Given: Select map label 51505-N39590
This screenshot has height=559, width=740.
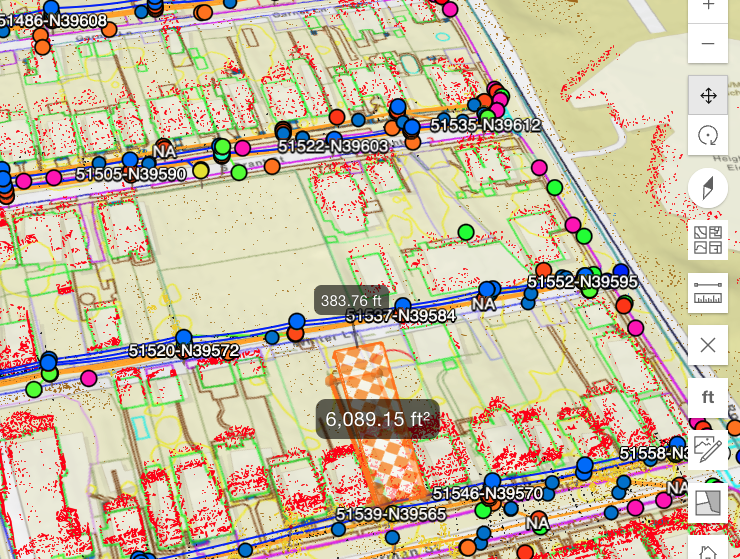Looking at the screenshot, I should tap(131, 174).
